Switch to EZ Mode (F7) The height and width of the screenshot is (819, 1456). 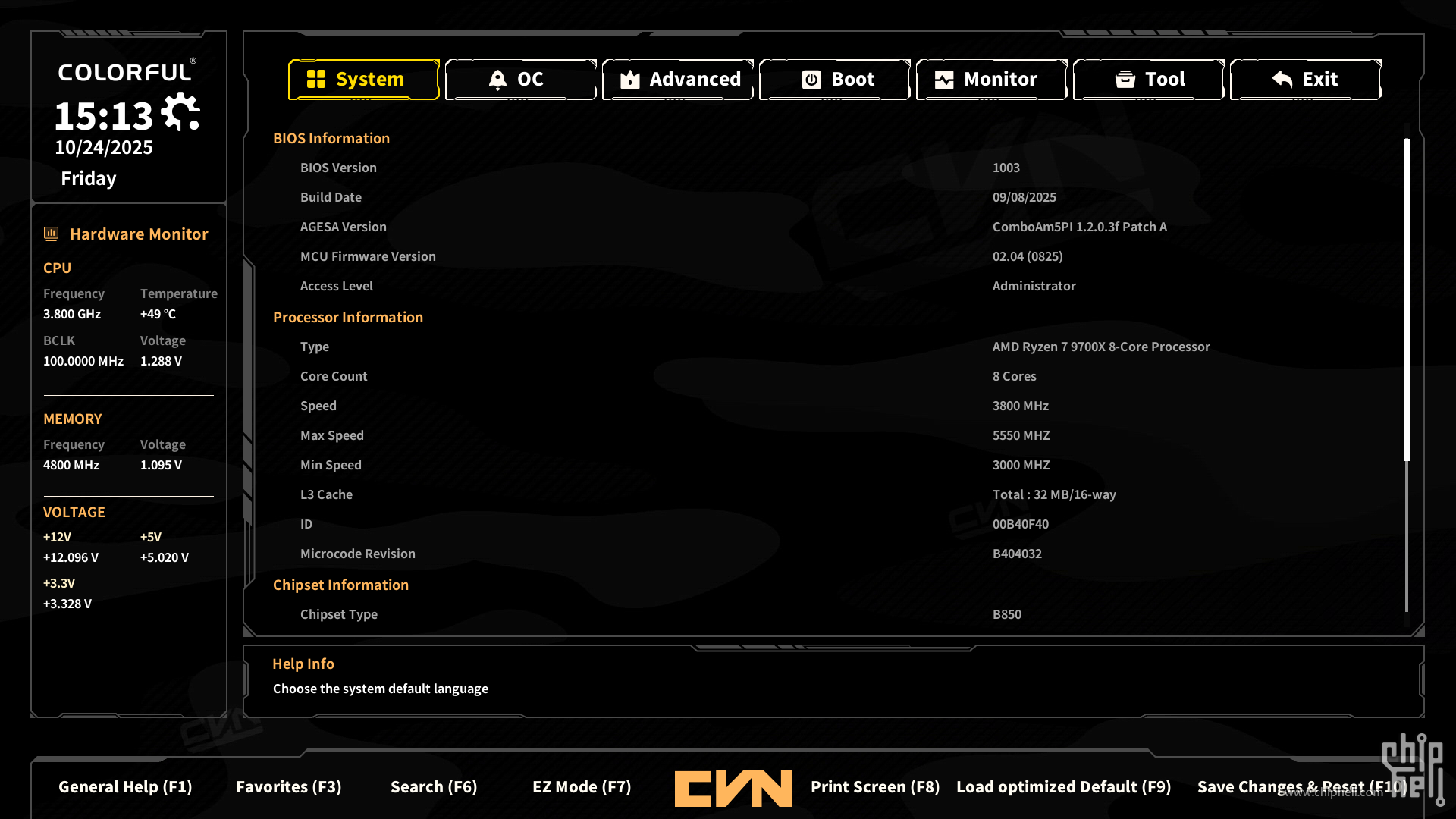[582, 787]
